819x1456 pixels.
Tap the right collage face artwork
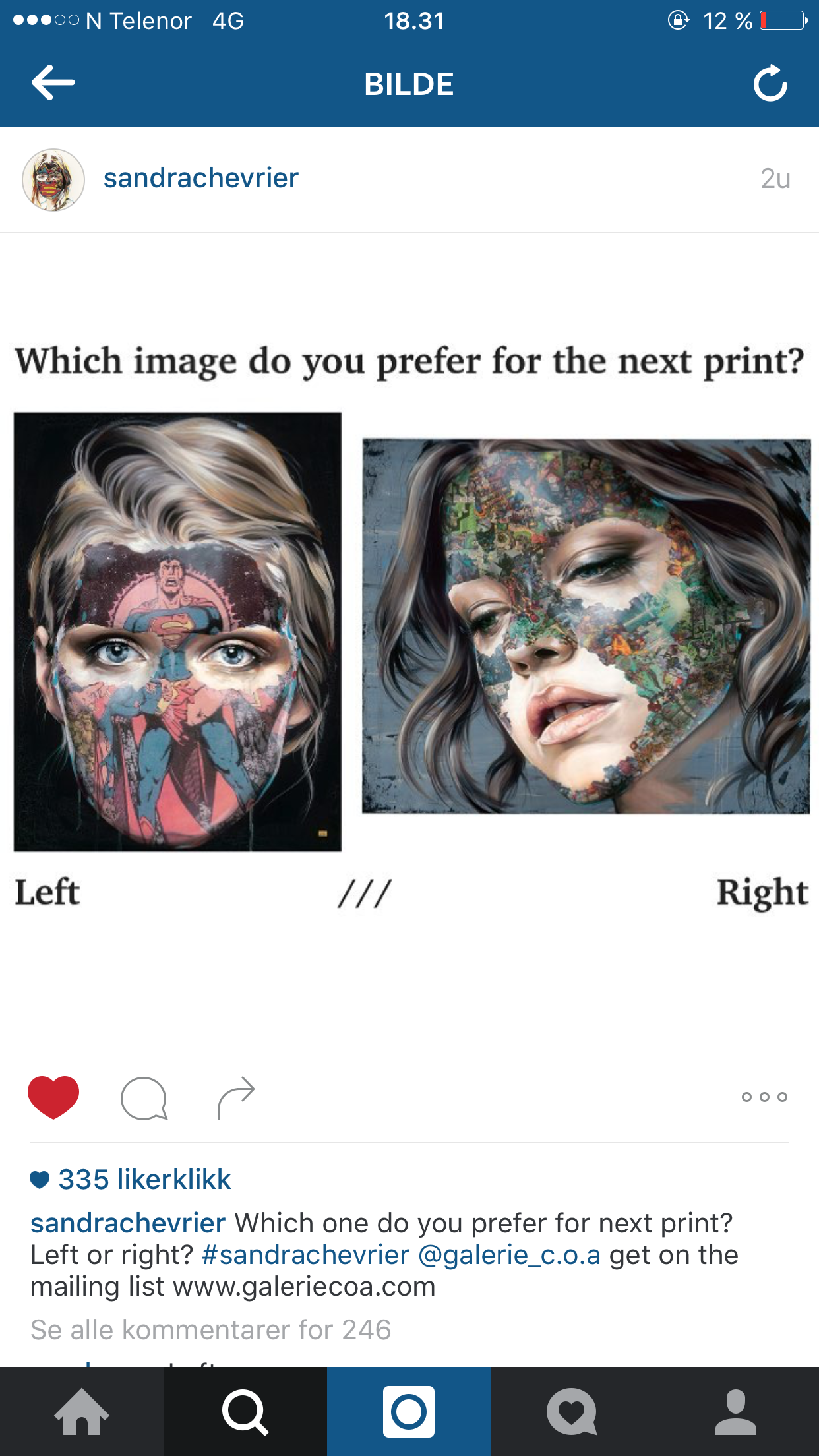[x=586, y=626]
